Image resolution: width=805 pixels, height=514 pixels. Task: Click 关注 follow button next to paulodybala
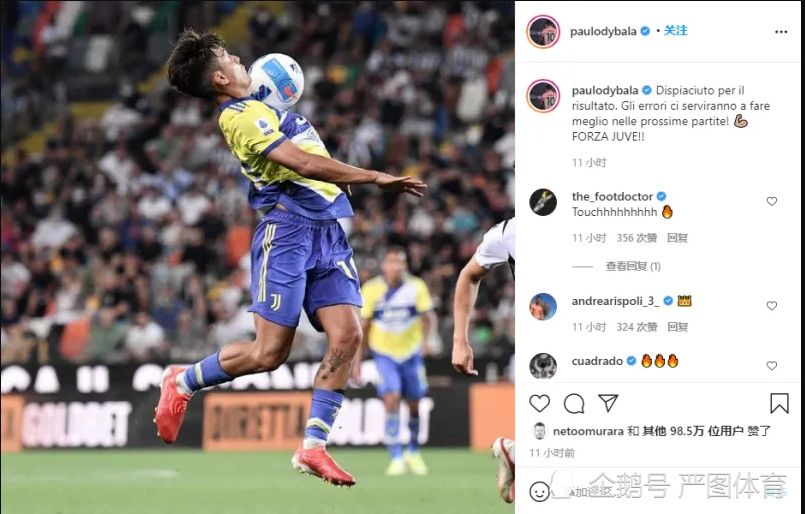[x=676, y=31]
